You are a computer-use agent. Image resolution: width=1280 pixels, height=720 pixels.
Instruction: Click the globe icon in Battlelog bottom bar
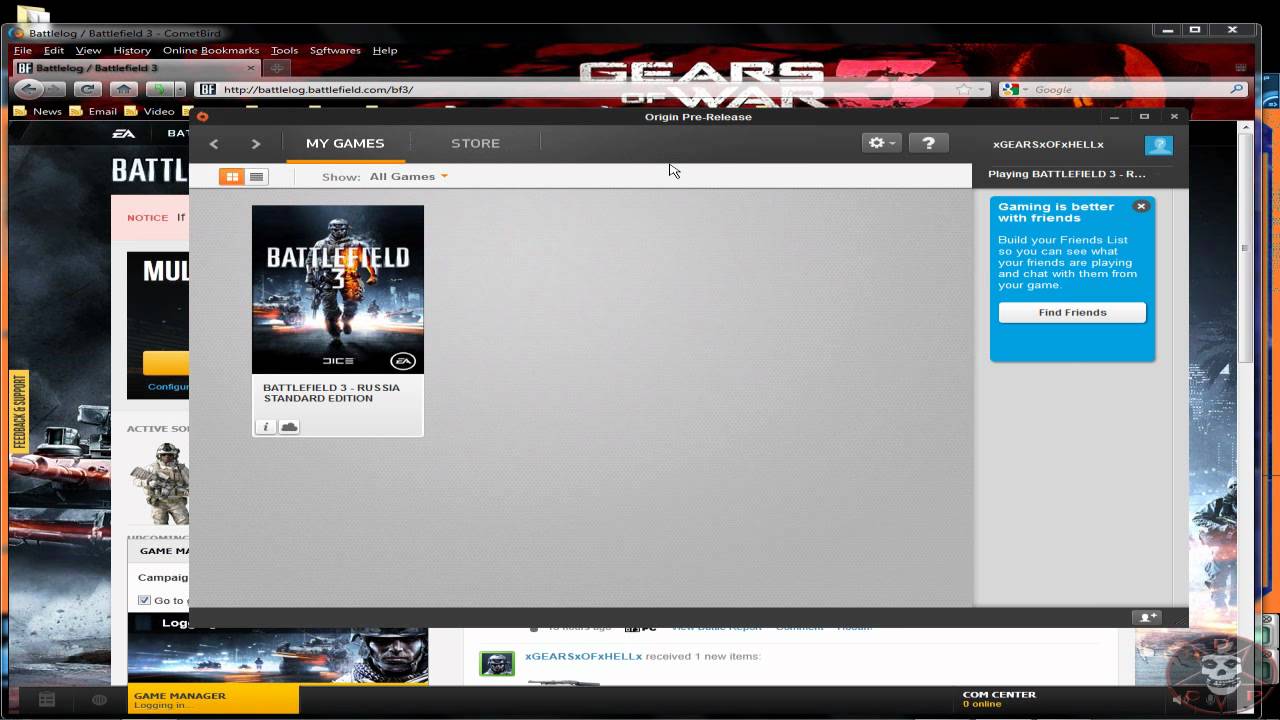coord(99,700)
